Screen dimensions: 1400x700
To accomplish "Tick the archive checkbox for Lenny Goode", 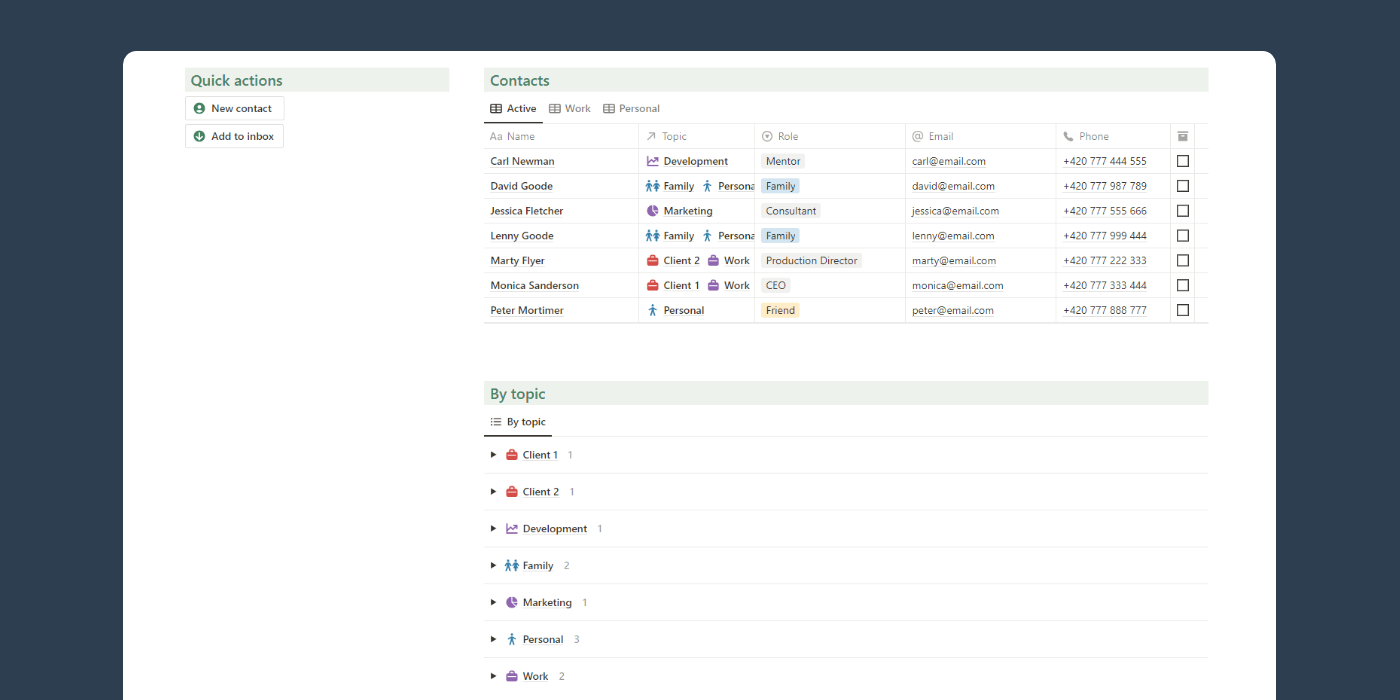I will point(1183,236).
